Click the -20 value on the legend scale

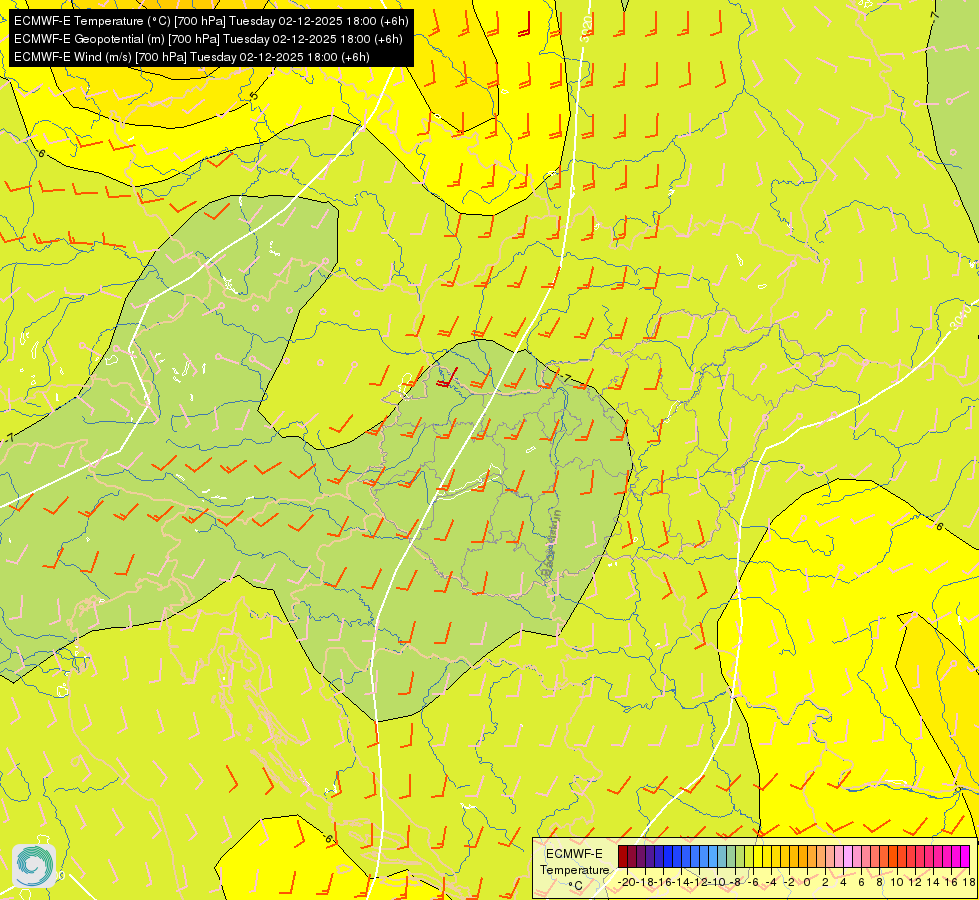coord(627,882)
